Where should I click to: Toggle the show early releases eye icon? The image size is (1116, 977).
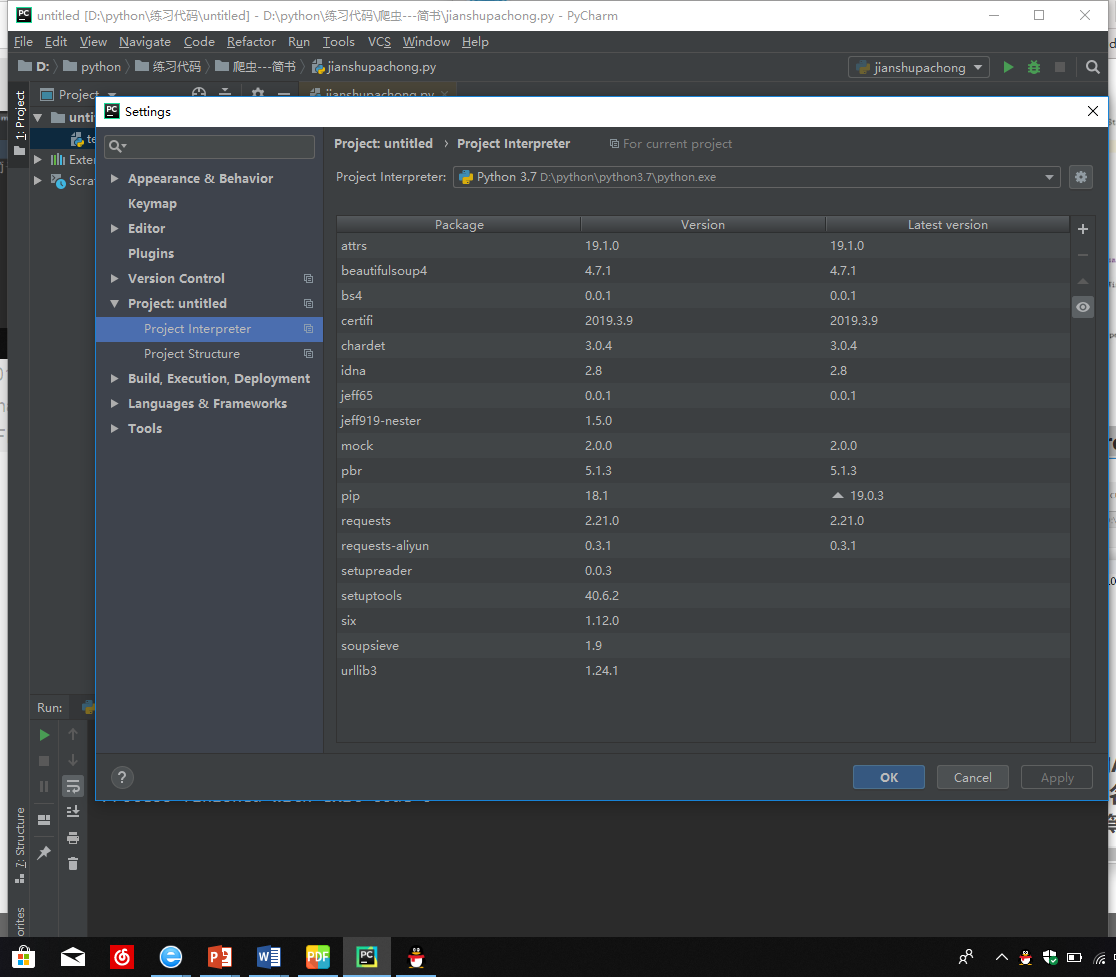(1083, 307)
